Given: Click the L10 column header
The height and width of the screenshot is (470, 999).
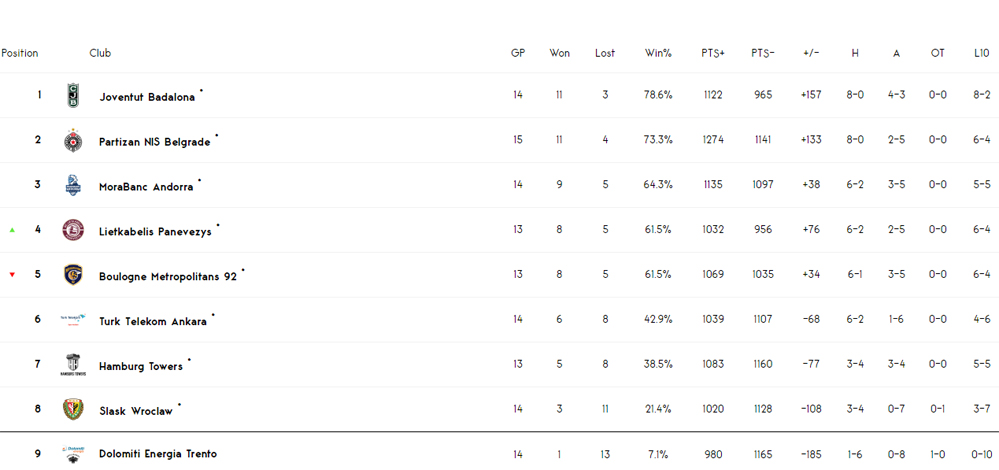Looking at the screenshot, I should point(981,53).
